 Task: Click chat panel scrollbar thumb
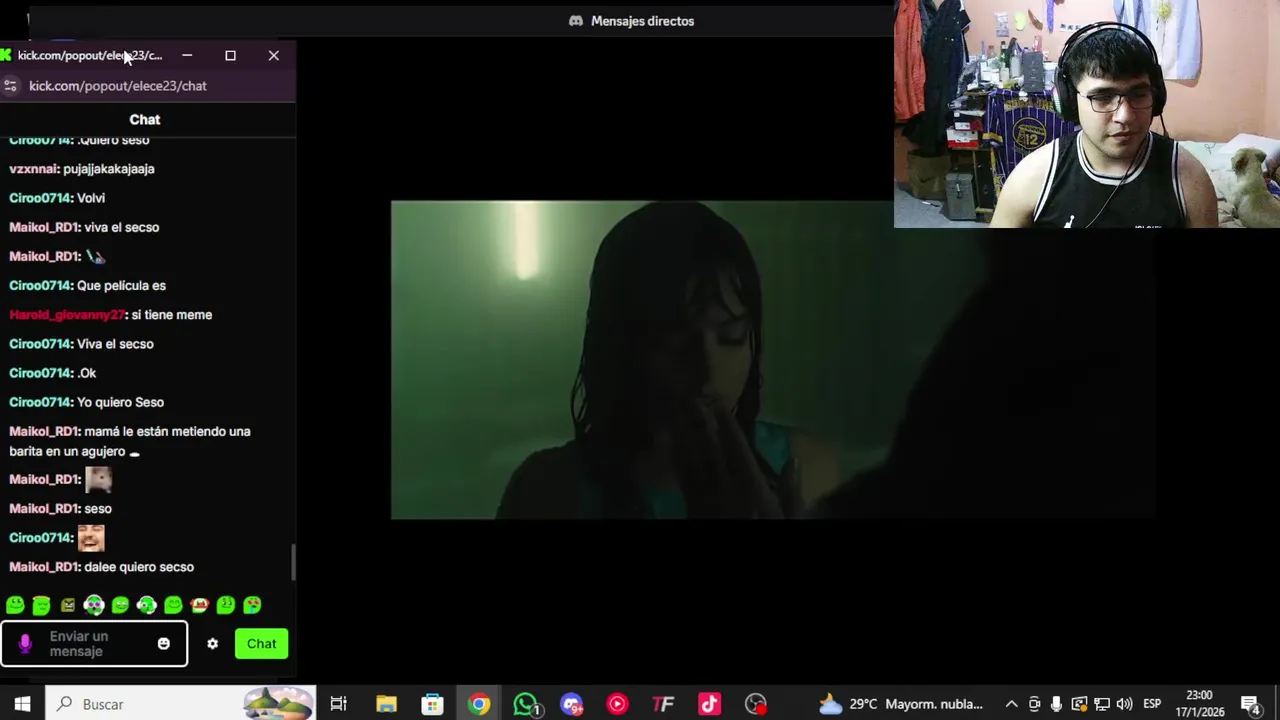coord(293,562)
